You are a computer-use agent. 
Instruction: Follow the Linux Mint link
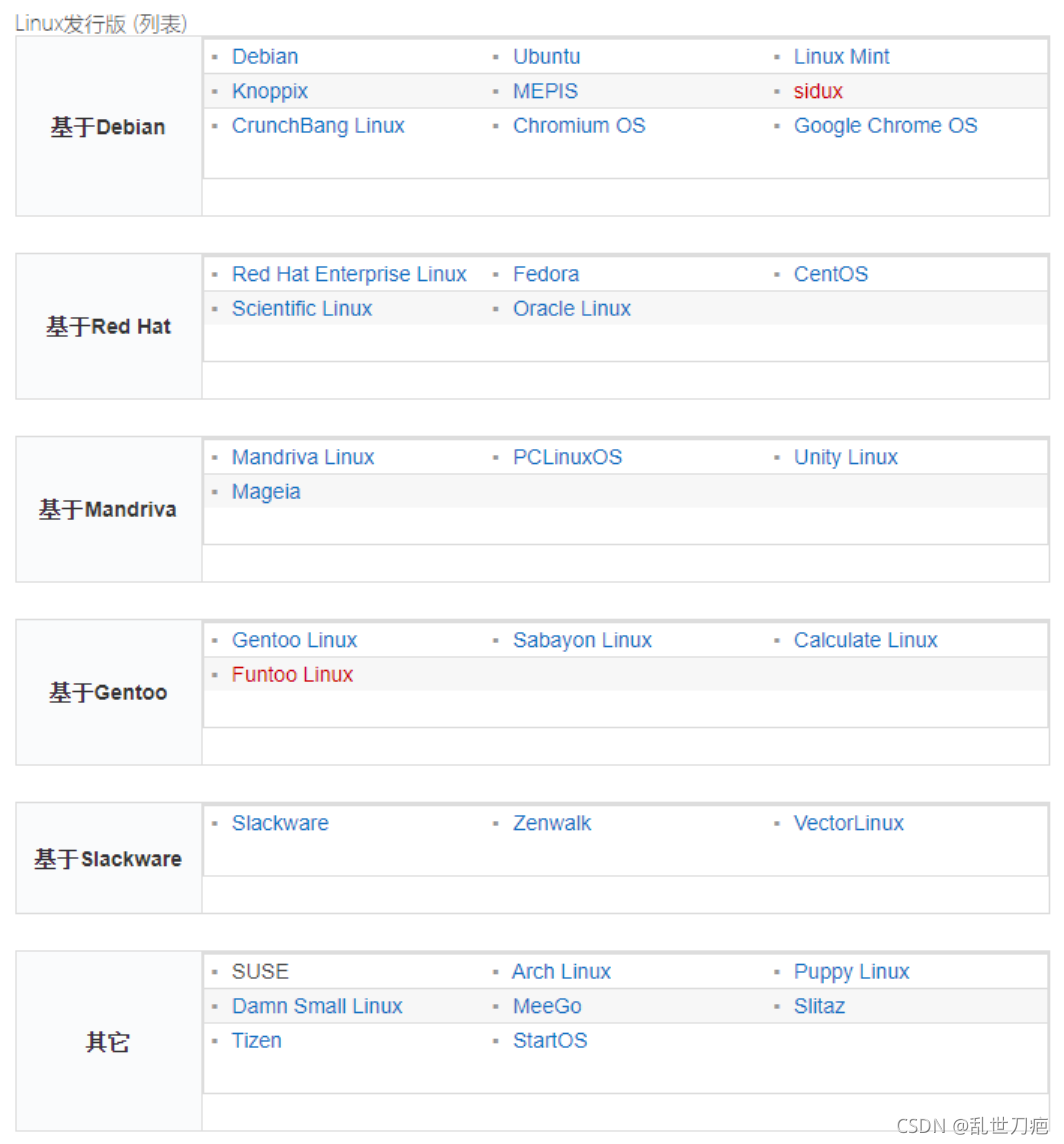(x=841, y=57)
